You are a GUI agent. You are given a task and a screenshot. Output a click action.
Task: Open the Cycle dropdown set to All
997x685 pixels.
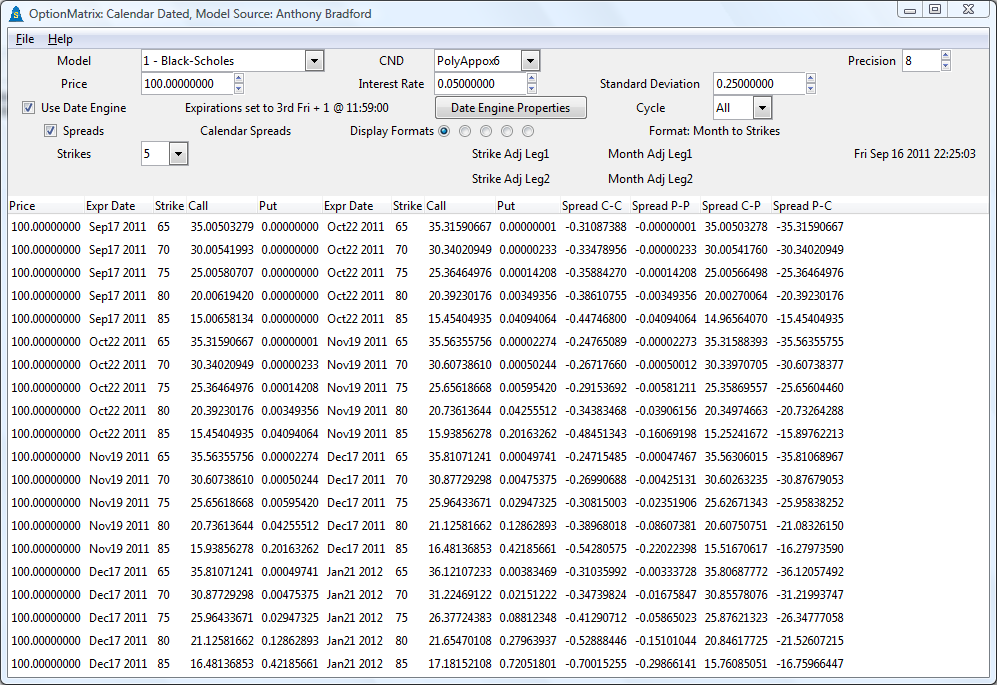[x=762, y=108]
